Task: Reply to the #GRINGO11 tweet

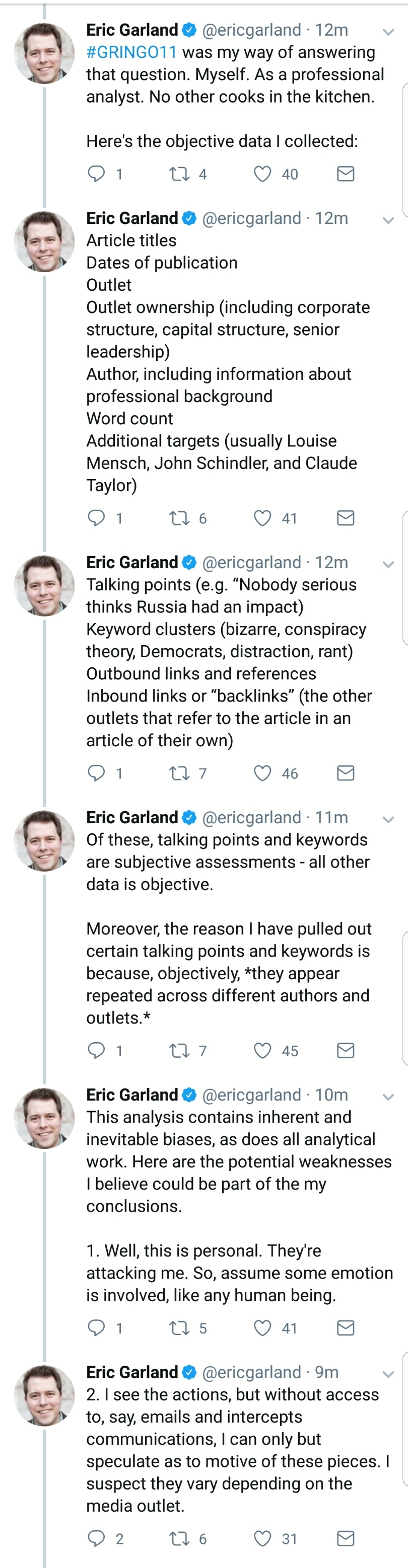Action: (x=96, y=174)
